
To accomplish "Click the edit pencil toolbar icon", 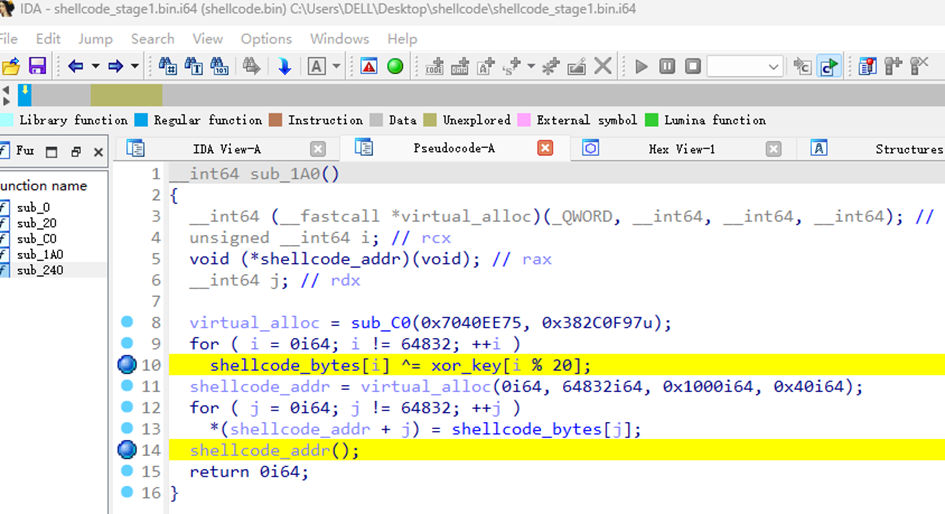I will point(577,66).
